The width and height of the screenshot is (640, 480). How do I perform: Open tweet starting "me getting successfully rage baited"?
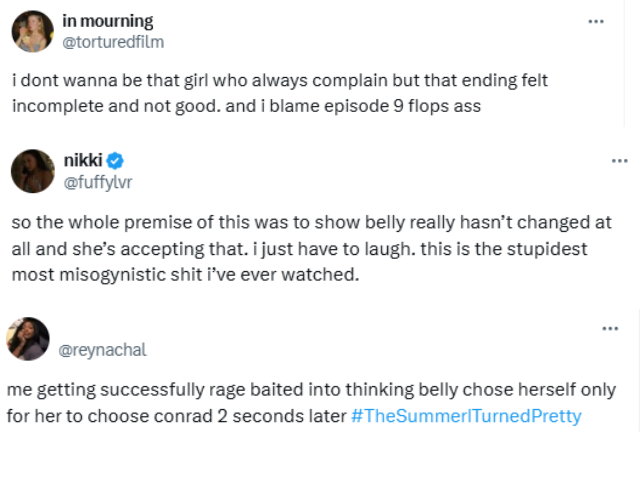311,403
